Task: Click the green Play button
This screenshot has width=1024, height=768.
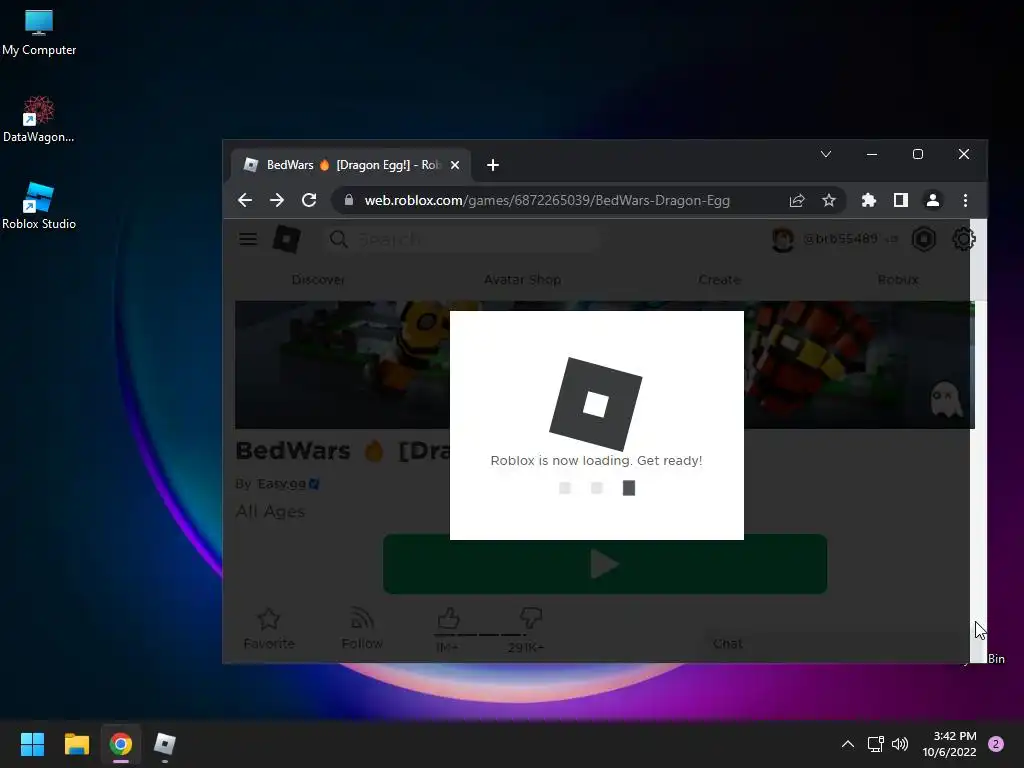Action: tap(605, 564)
